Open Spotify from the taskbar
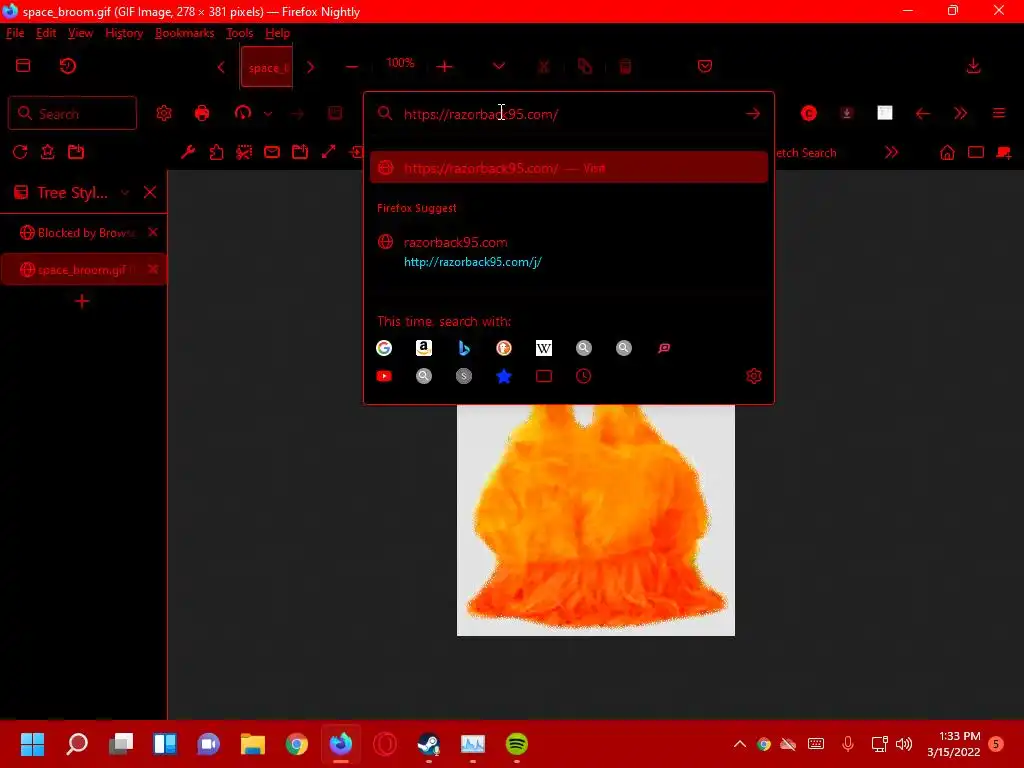1024x768 pixels. click(x=517, y=744)
